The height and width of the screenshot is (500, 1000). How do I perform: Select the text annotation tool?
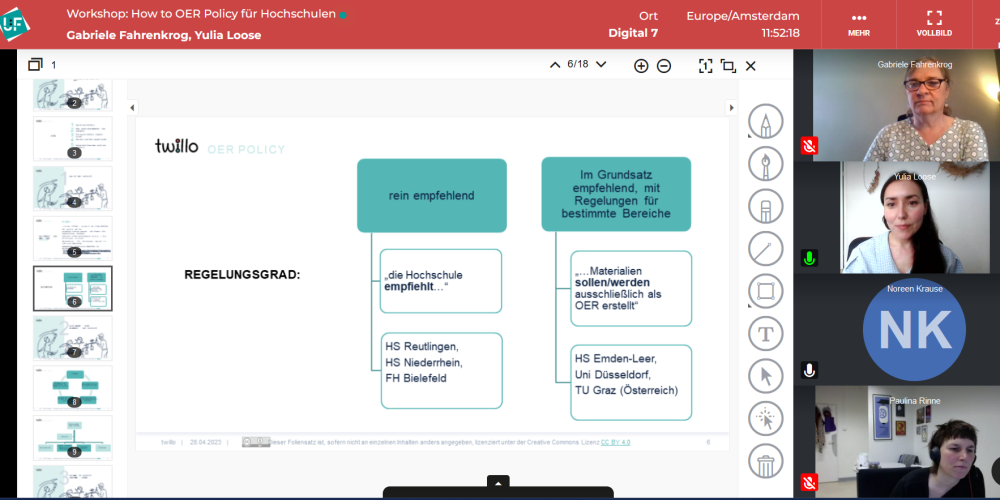click(766, 334)
